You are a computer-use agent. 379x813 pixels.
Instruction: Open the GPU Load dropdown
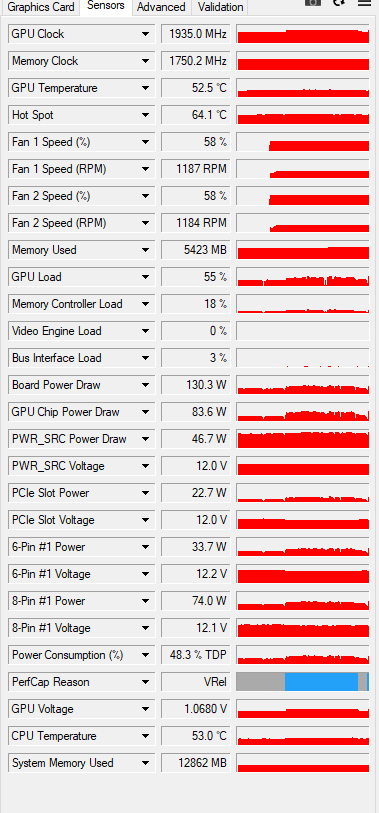click(145, 277)
